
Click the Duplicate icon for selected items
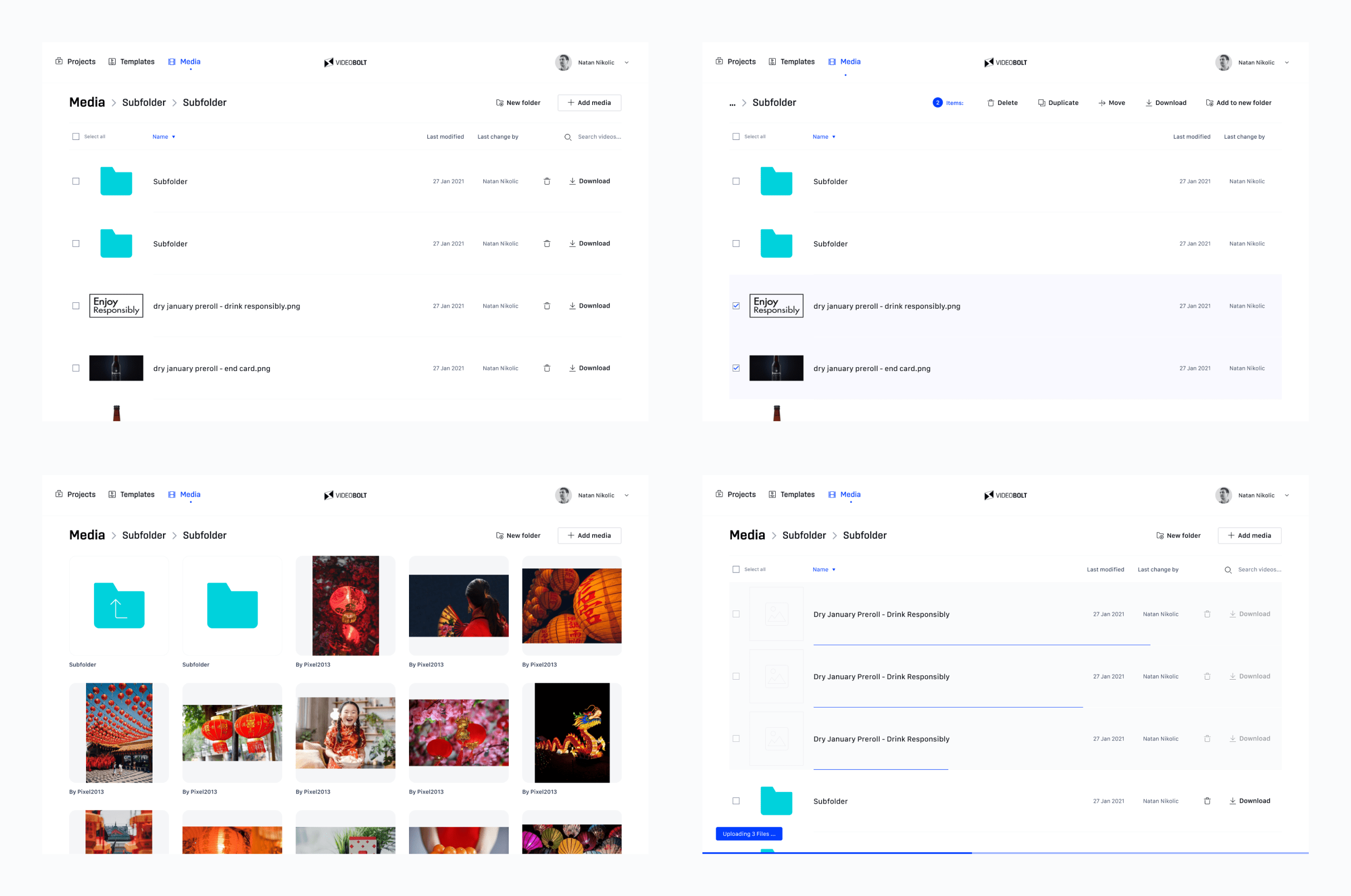1041,103
